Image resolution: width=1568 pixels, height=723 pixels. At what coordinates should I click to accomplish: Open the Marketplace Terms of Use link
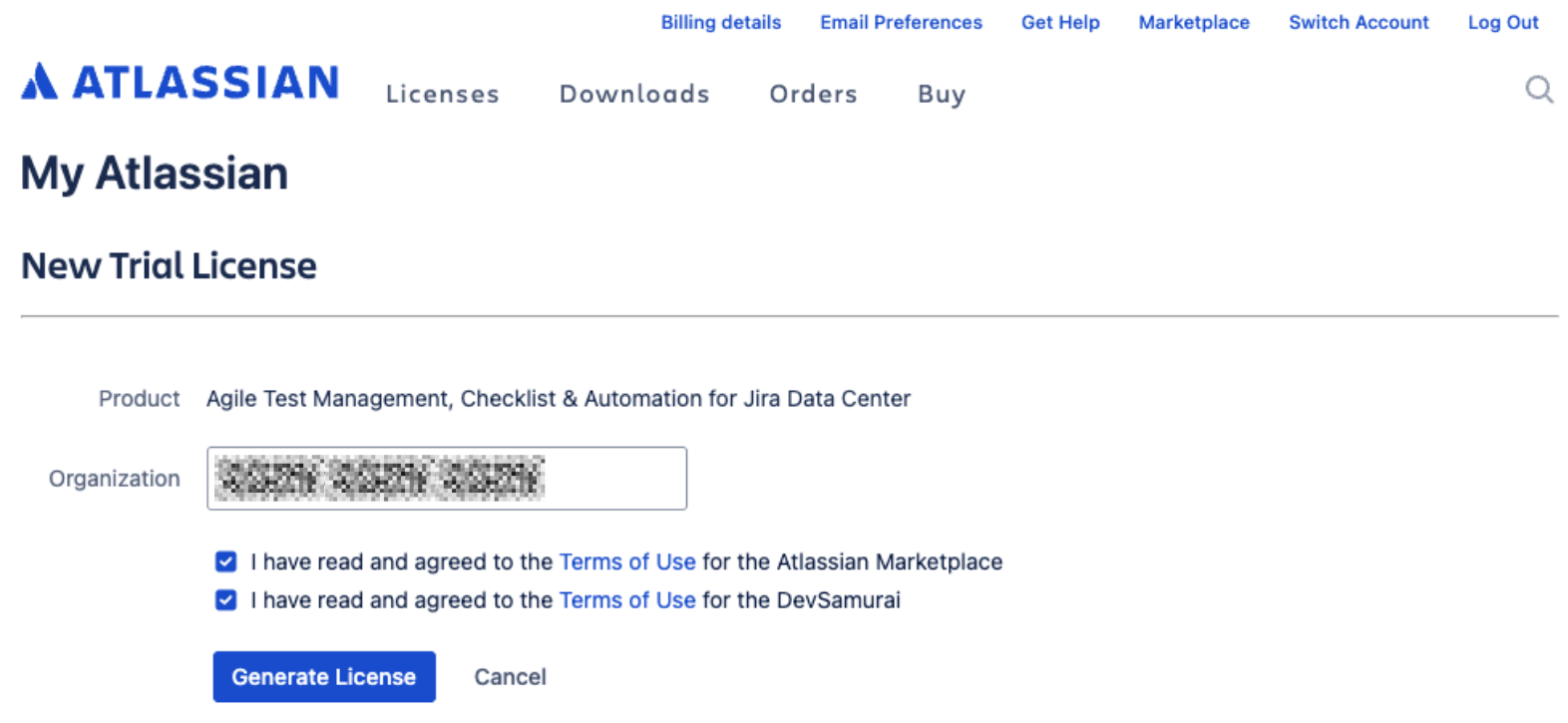627,561
